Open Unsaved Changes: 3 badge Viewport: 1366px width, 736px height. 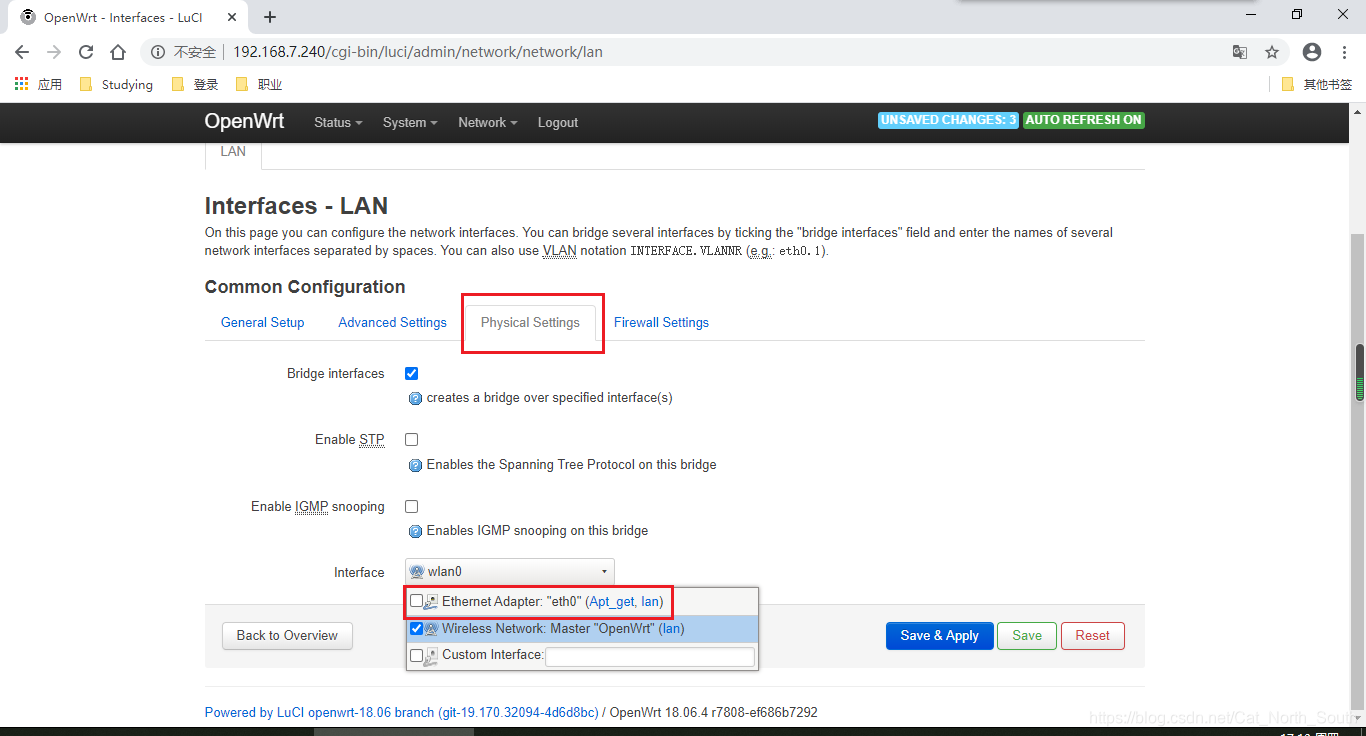(948, 120)
